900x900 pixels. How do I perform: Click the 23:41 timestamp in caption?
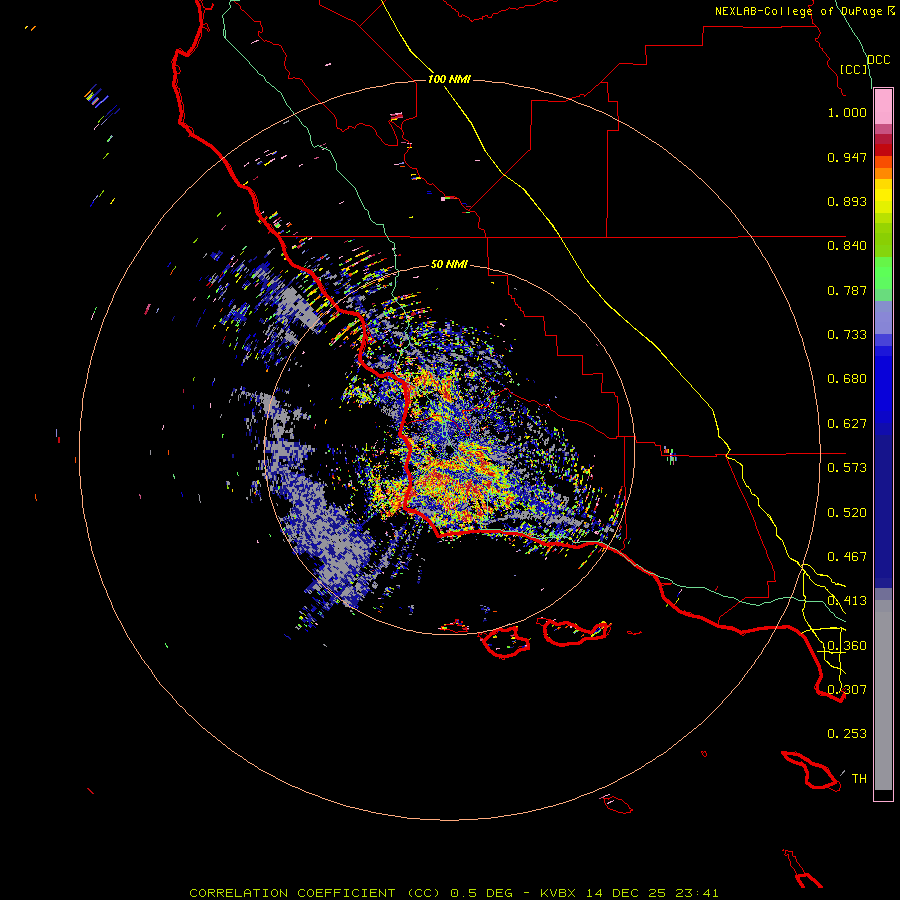[697, 893]
